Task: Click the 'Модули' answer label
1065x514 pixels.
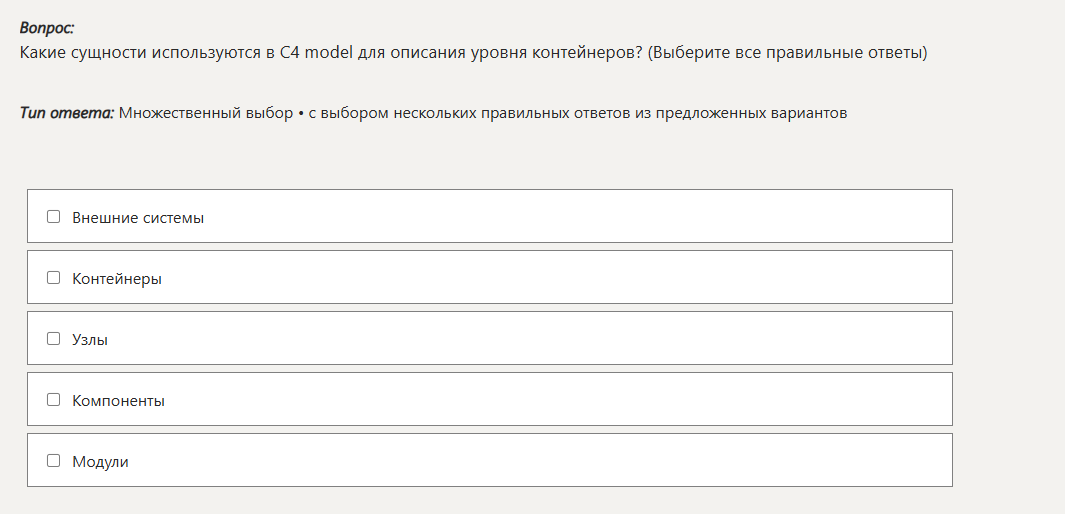Action: (x=100, y=462)
